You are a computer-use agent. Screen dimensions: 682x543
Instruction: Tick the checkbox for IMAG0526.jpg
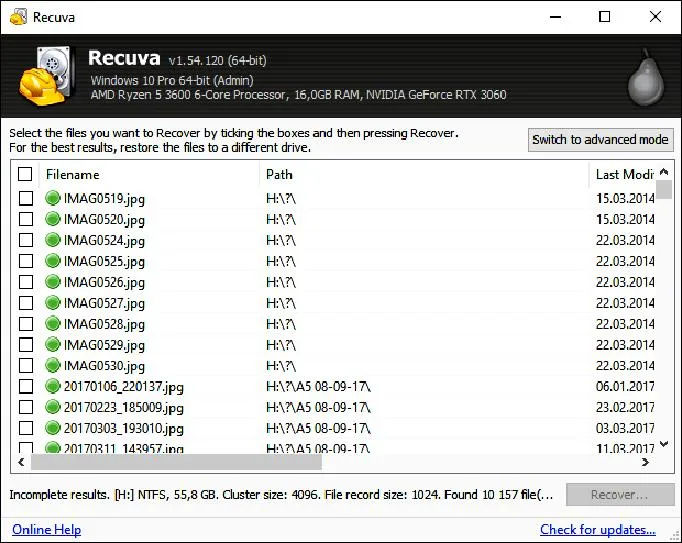[26, 282]
